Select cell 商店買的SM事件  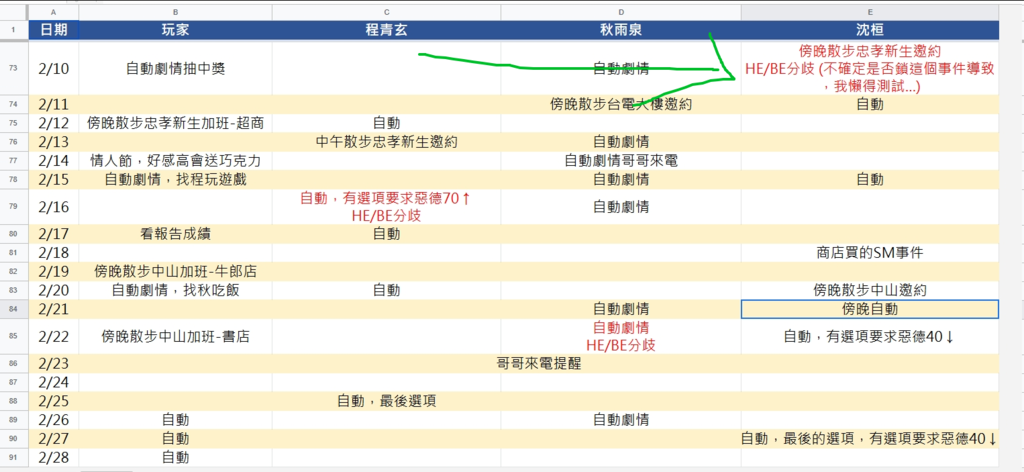click(870, 253)
